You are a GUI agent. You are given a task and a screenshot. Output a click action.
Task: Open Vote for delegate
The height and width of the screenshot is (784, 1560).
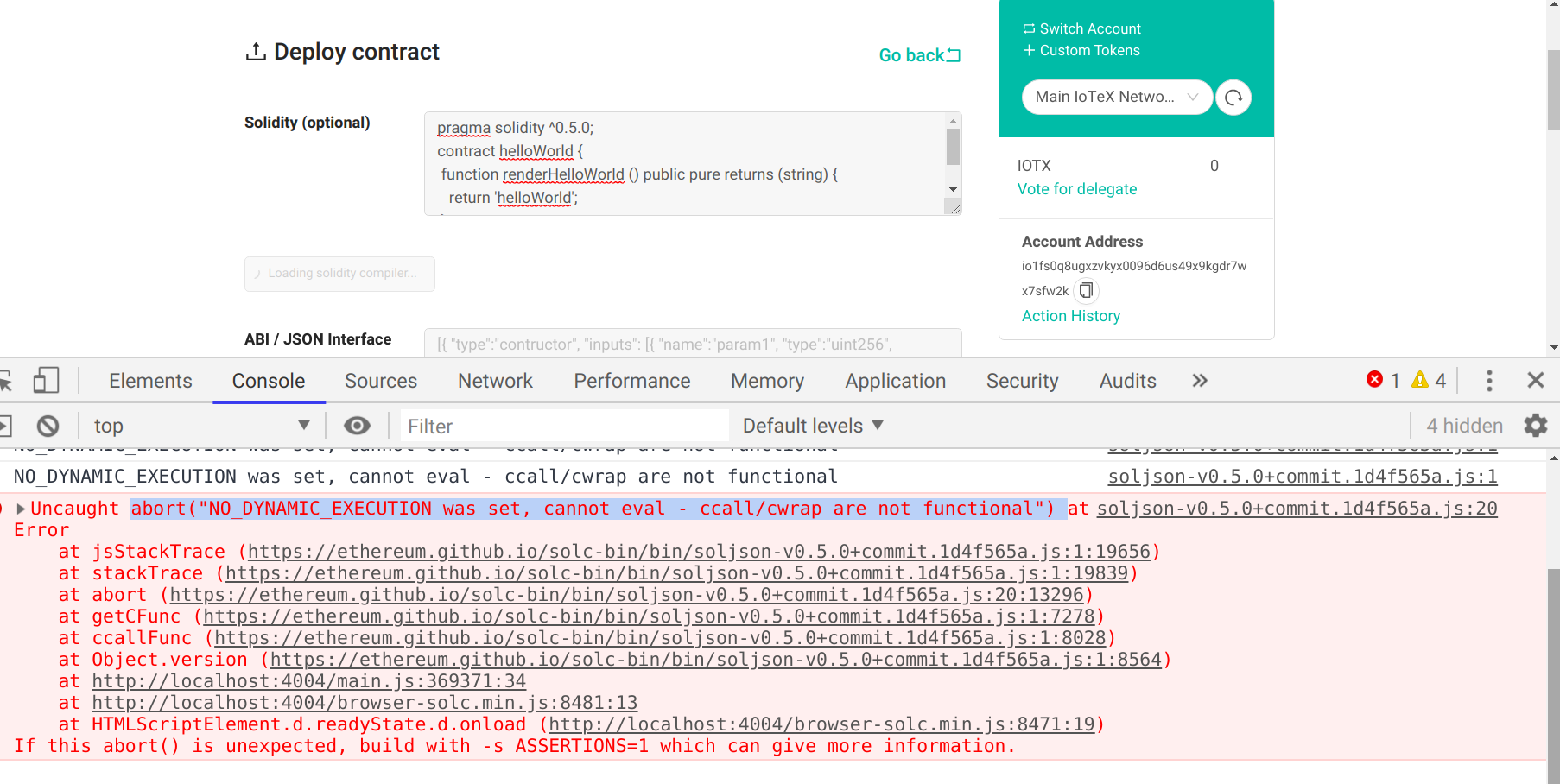point(1076,188)
